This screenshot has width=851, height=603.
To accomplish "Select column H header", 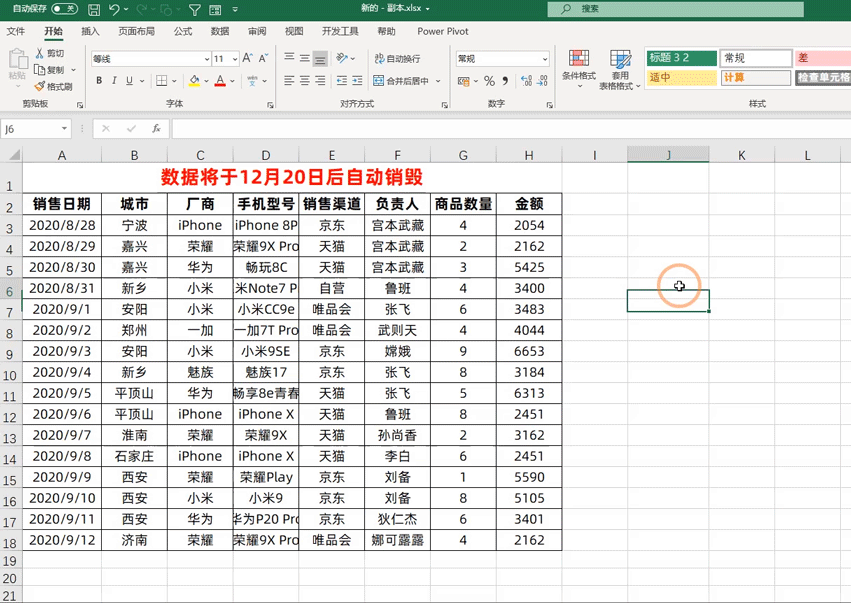I will click(x=529, y=155).
